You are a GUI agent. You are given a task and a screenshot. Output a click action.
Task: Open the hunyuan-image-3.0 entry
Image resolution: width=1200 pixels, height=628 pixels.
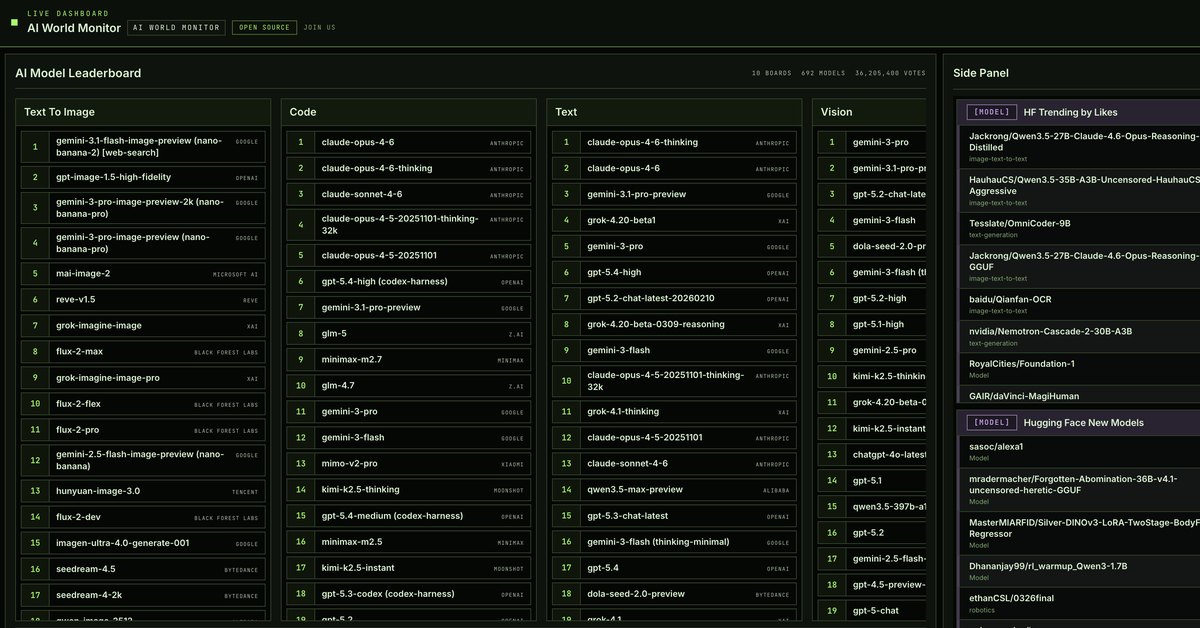coord(142,491)
